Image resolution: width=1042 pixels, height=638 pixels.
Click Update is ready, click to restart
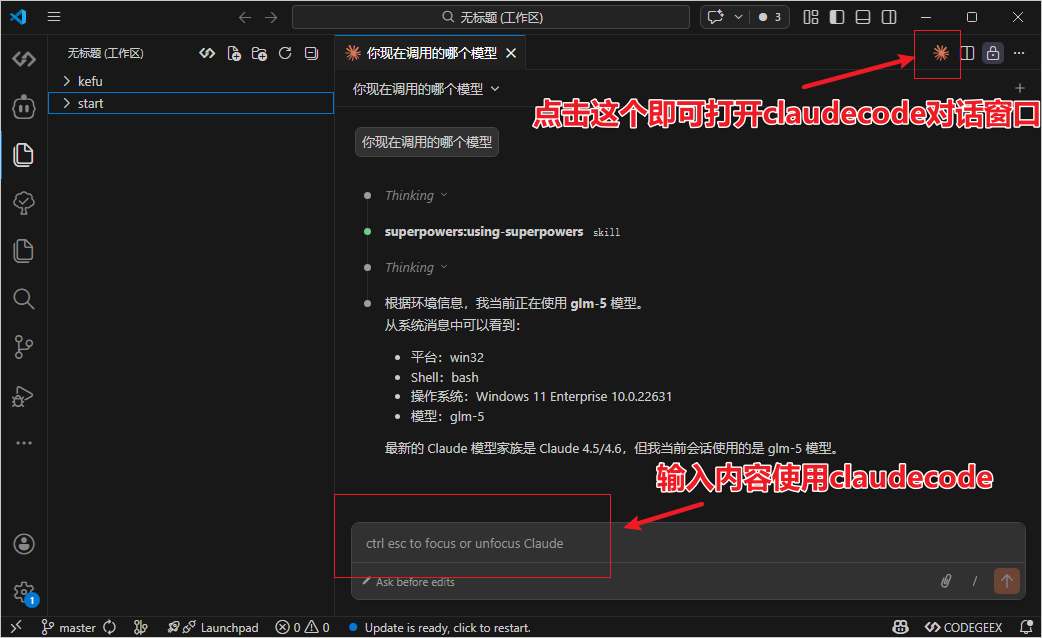440,627
